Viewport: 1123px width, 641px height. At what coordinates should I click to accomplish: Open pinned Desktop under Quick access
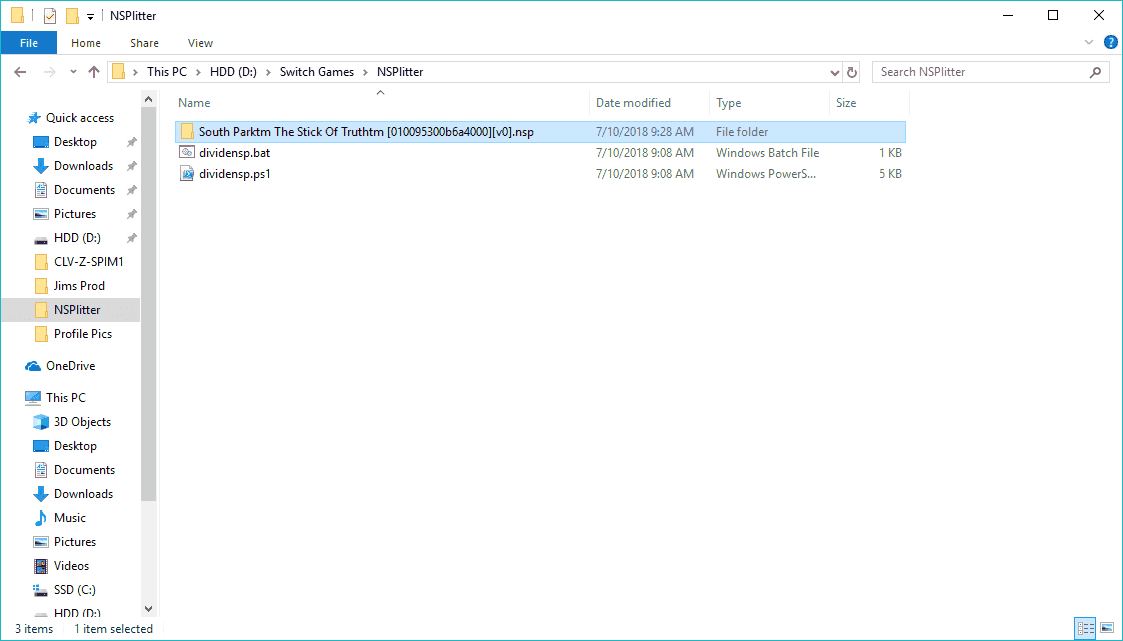coord(75,142)
